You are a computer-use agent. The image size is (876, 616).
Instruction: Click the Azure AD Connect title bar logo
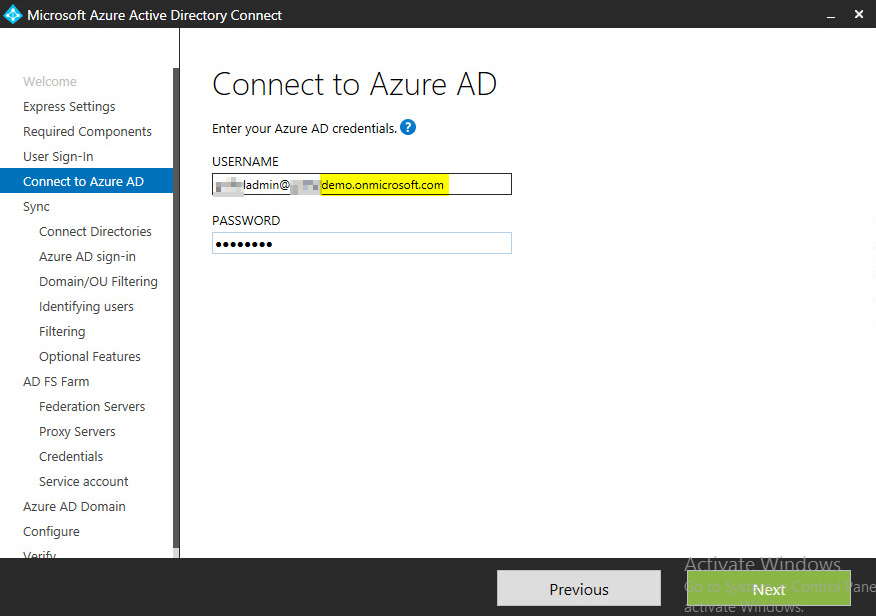coord(13,15)
